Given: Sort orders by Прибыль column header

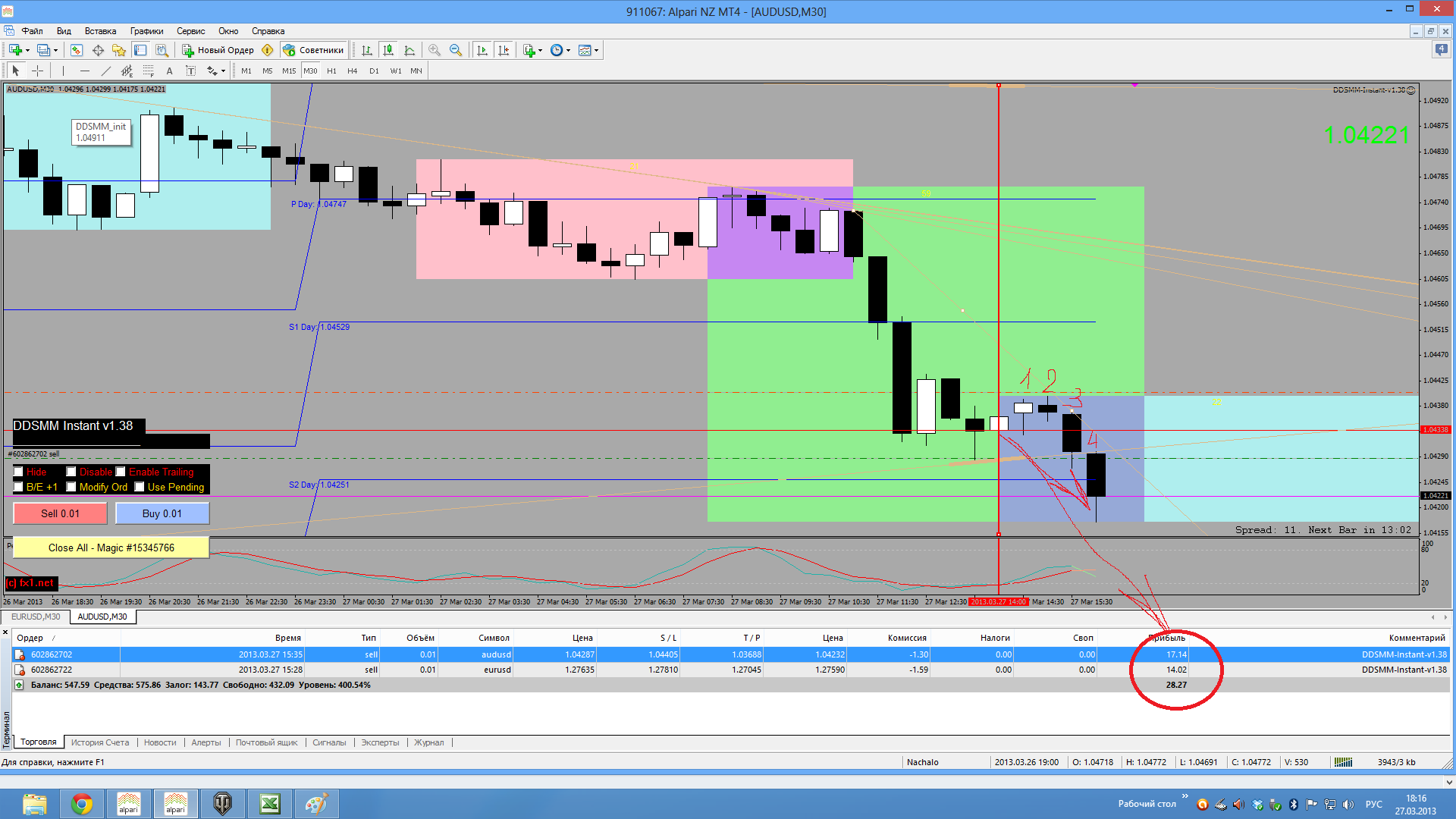Looking at the screenshot, I should point(1168,638).
